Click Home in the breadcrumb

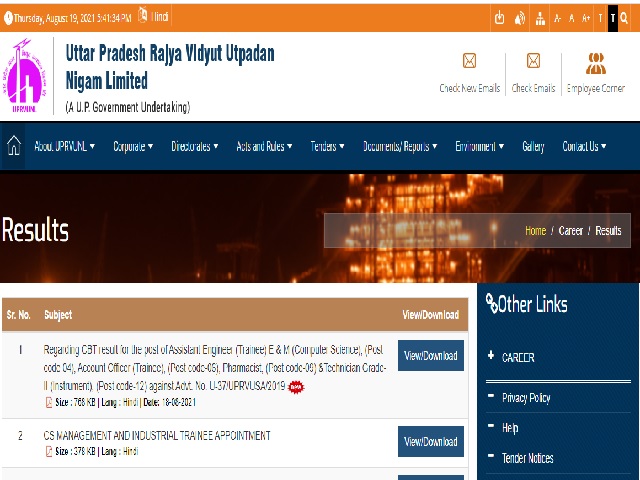pyautogui.click(x=536, y=231)
